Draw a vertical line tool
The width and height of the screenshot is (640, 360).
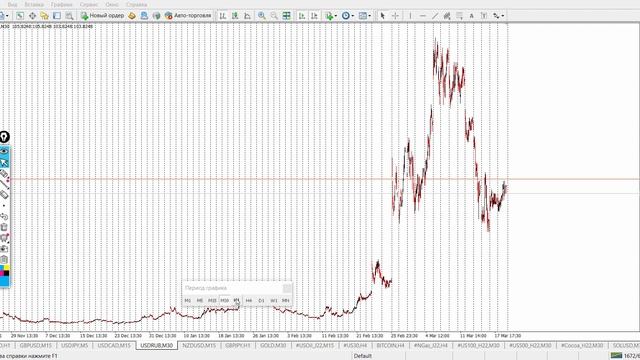pos(410,16)
